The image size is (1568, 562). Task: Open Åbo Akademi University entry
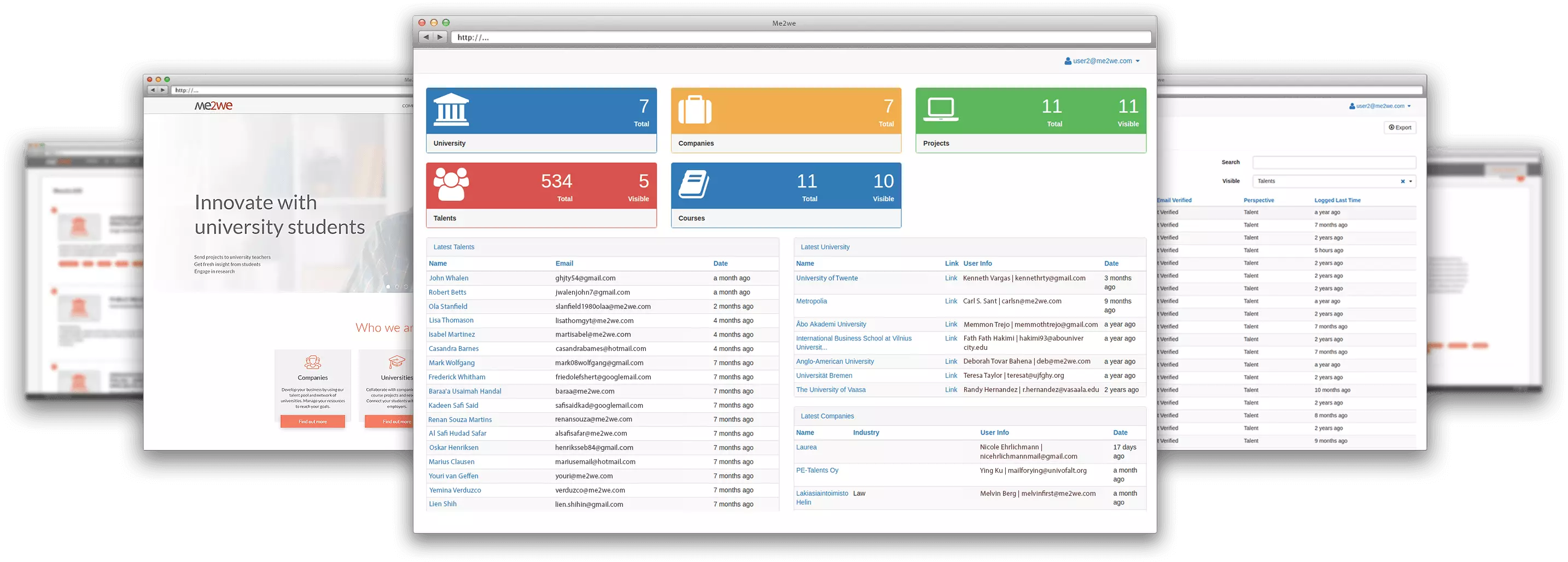[831, 324]
